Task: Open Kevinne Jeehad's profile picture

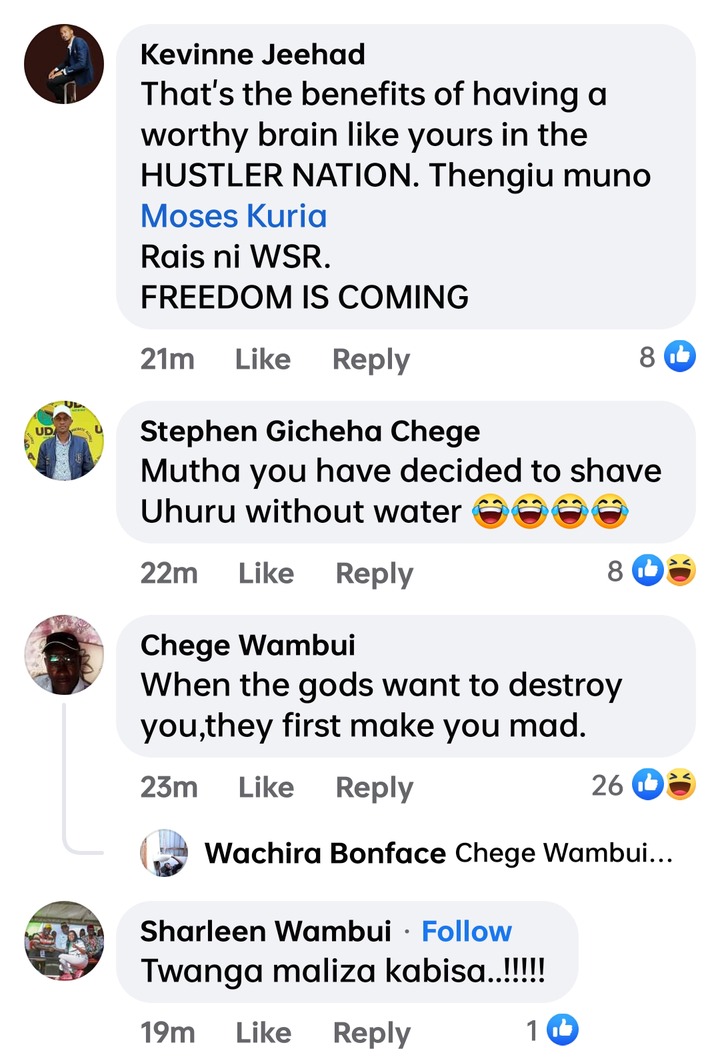Action: (64, 64)
